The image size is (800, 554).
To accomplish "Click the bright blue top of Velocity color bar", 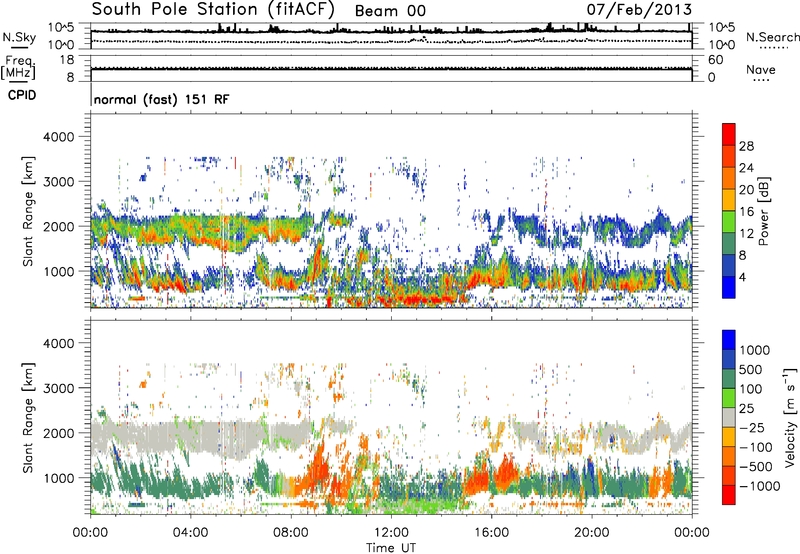I will (729, 340).
